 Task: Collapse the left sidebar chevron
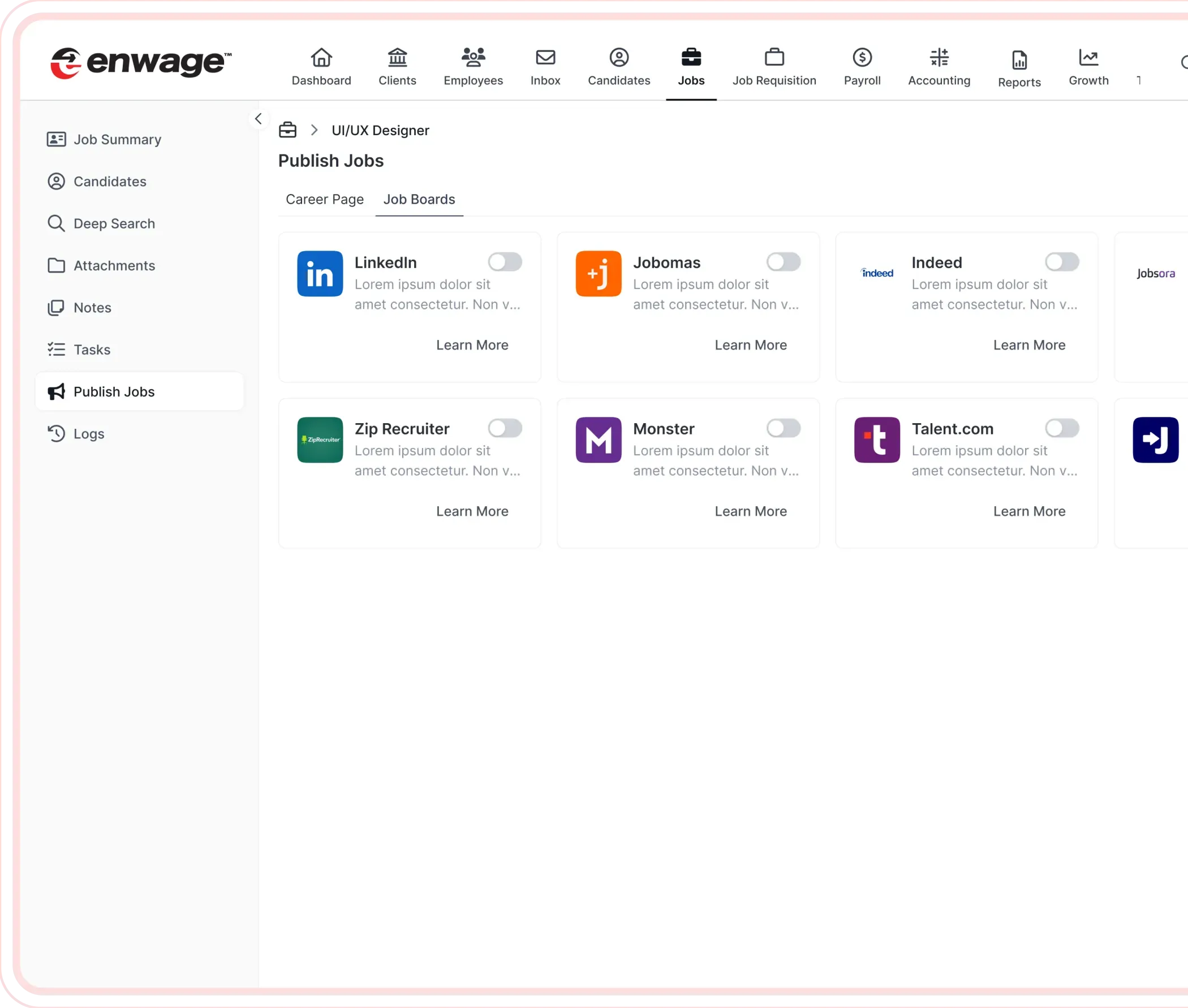pyautogui.click(x=259, y=119)
